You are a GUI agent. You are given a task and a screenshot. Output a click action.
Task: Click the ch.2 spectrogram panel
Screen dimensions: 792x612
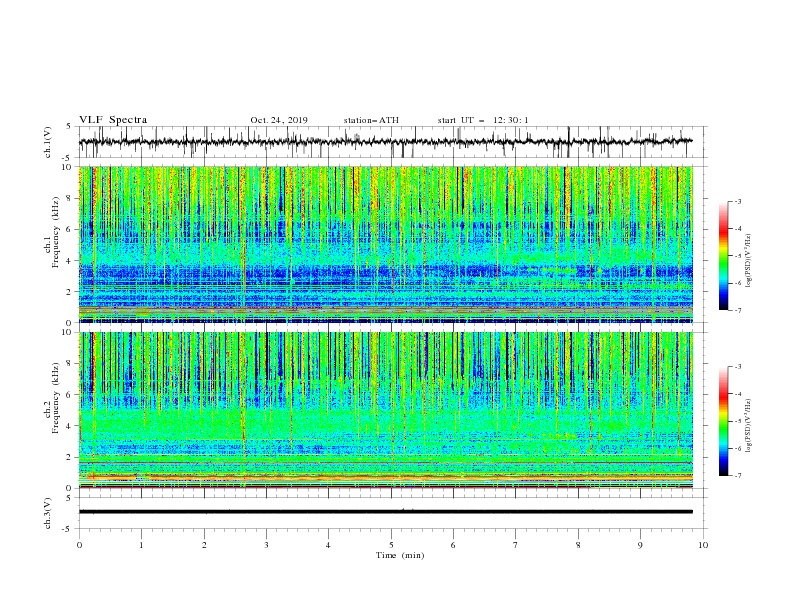click(x=385, y=410)
